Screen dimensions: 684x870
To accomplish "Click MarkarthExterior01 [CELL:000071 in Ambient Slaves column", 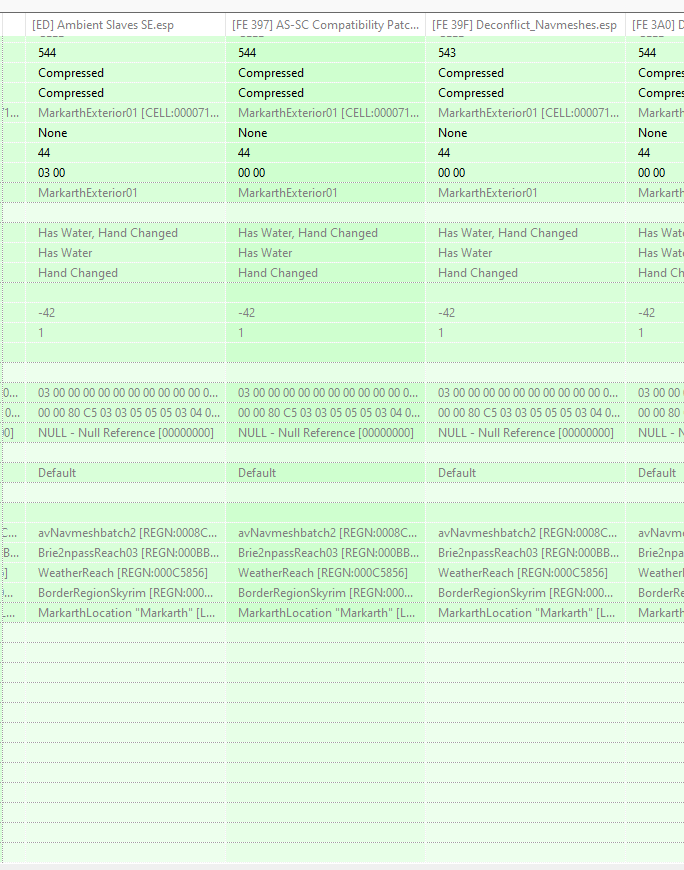I will pos(129,113).
